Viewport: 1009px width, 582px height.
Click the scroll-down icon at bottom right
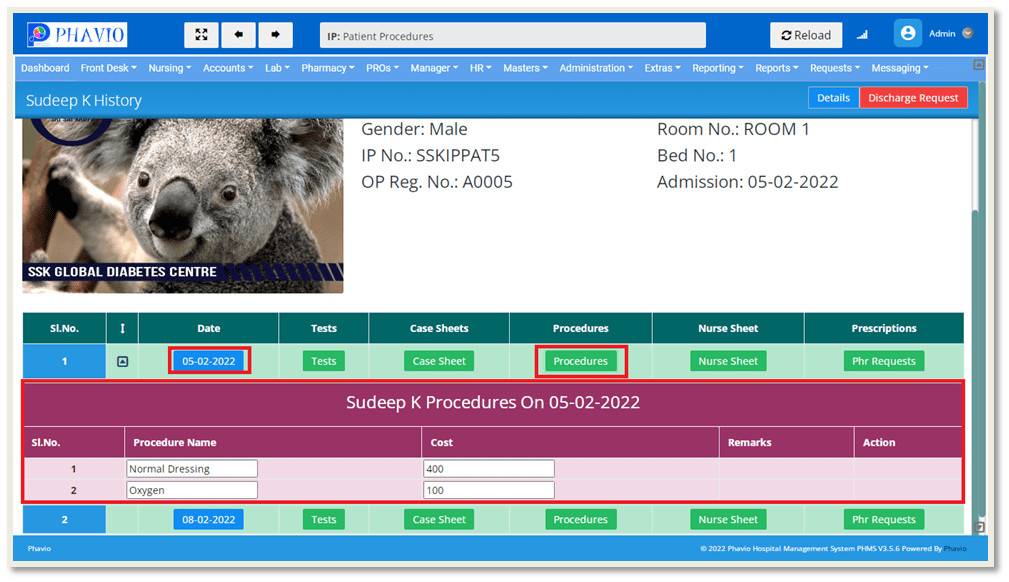[979, 527]
